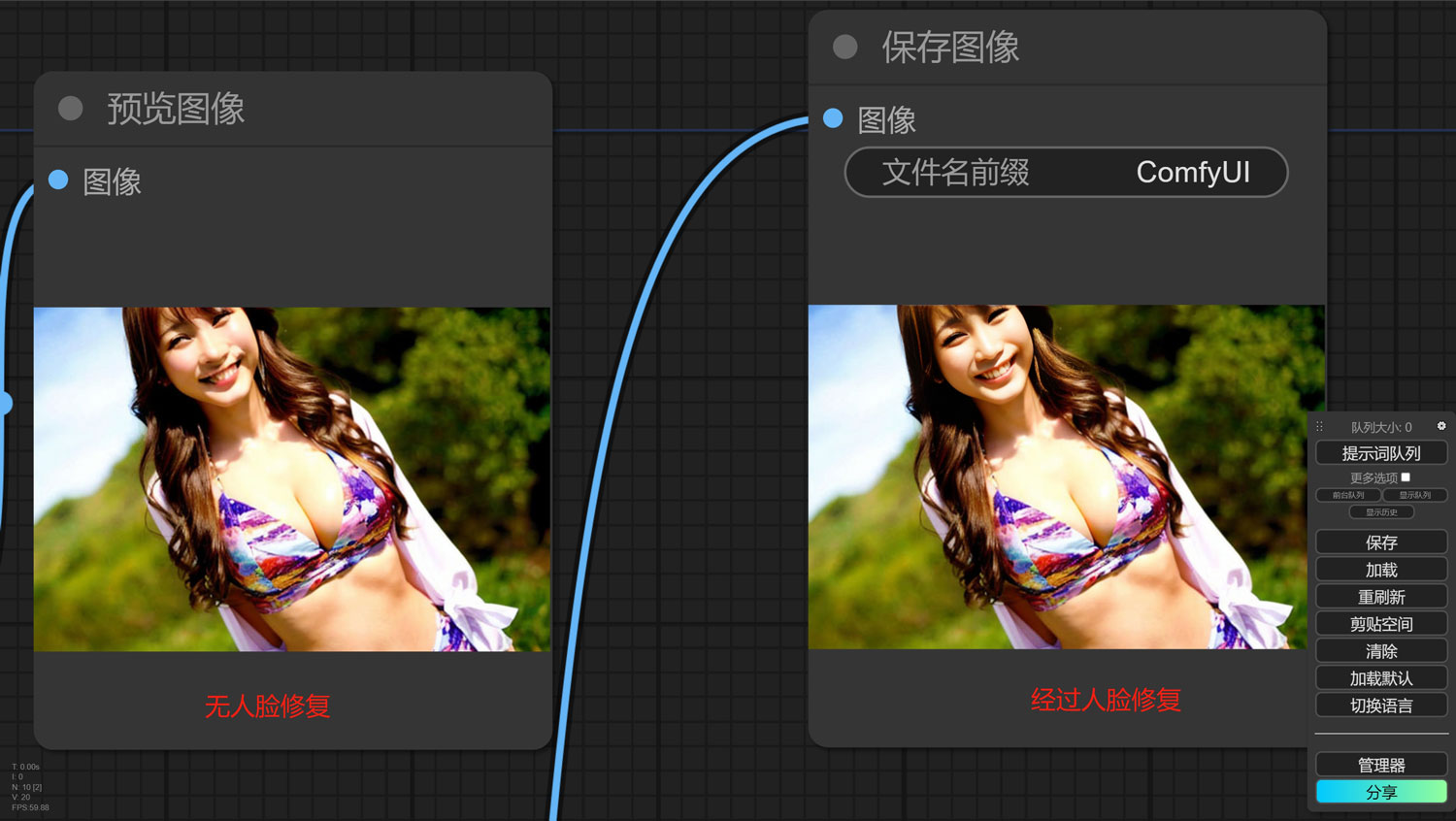
Task: Click the 文件名前缀 field with ComfyUI value
Action: tap(1066, 173)
